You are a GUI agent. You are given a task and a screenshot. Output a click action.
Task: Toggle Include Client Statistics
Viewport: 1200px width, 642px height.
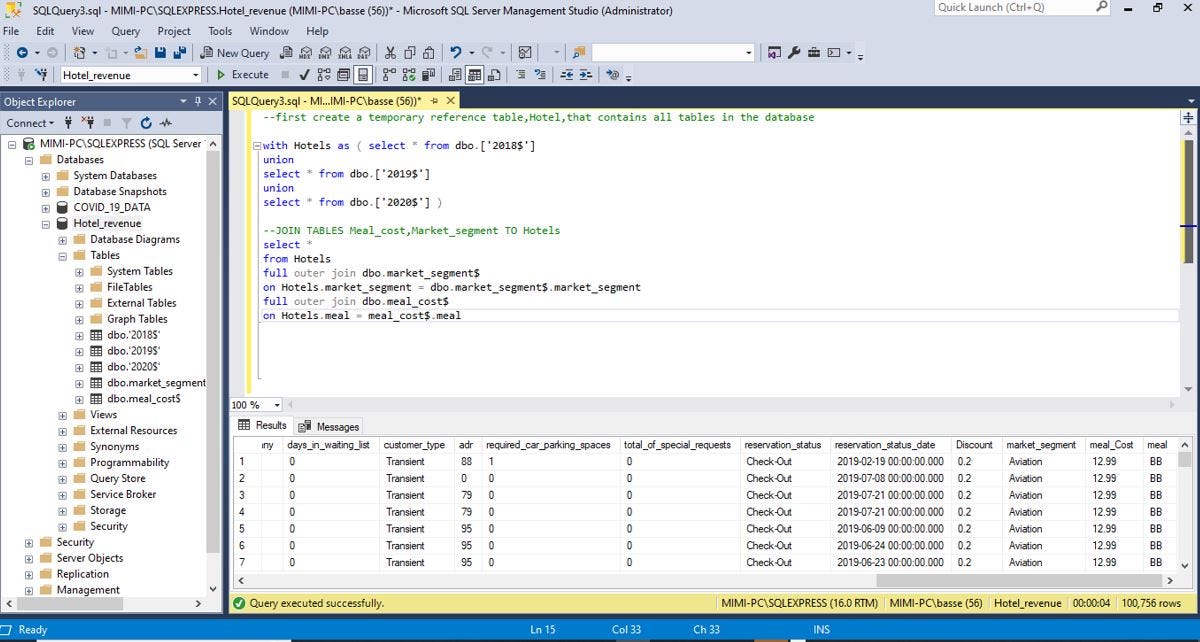pyautogui.click(x=428, y=74)
